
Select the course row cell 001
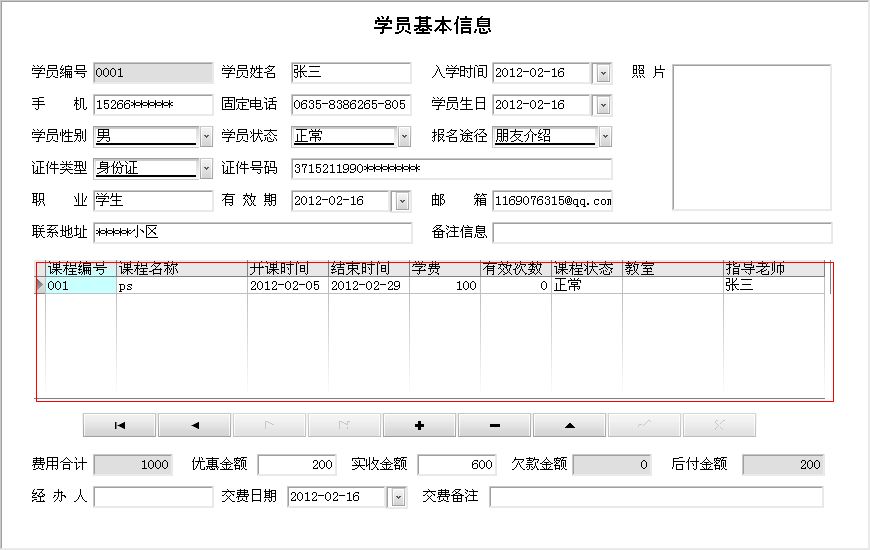pyautogui.click(x=80, y=286)
